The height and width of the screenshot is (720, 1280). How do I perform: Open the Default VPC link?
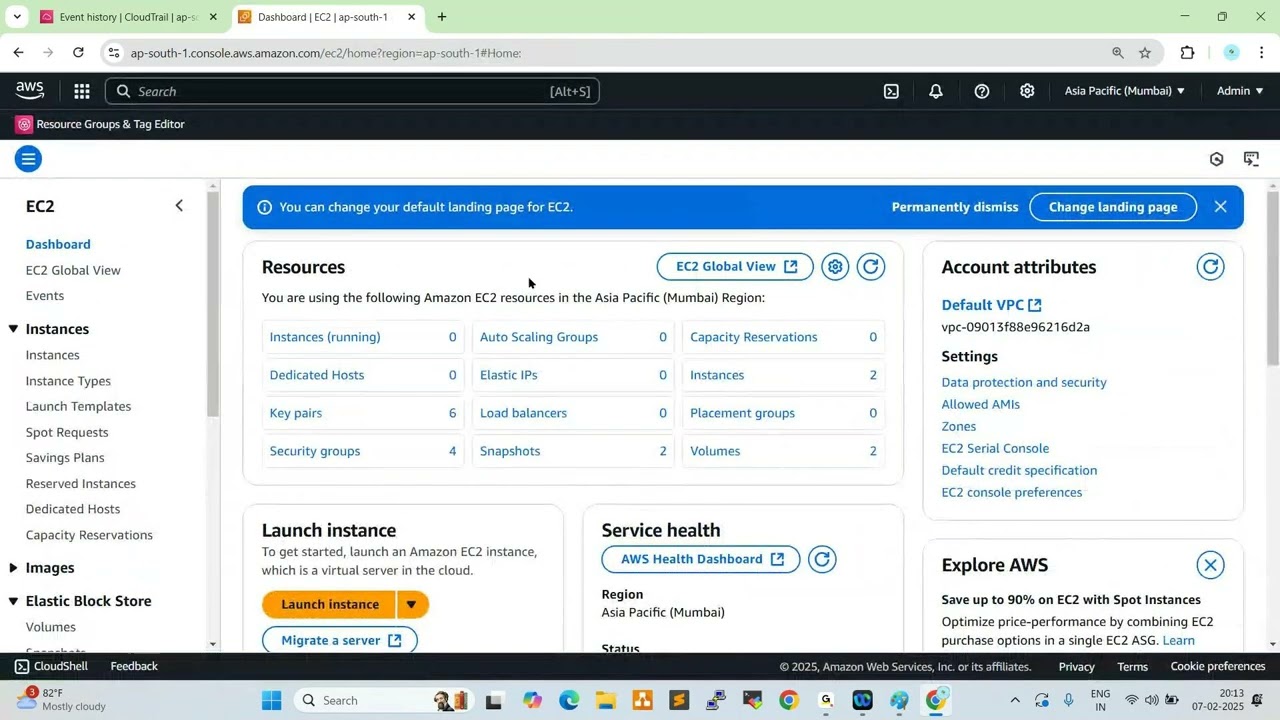point(991,305)
